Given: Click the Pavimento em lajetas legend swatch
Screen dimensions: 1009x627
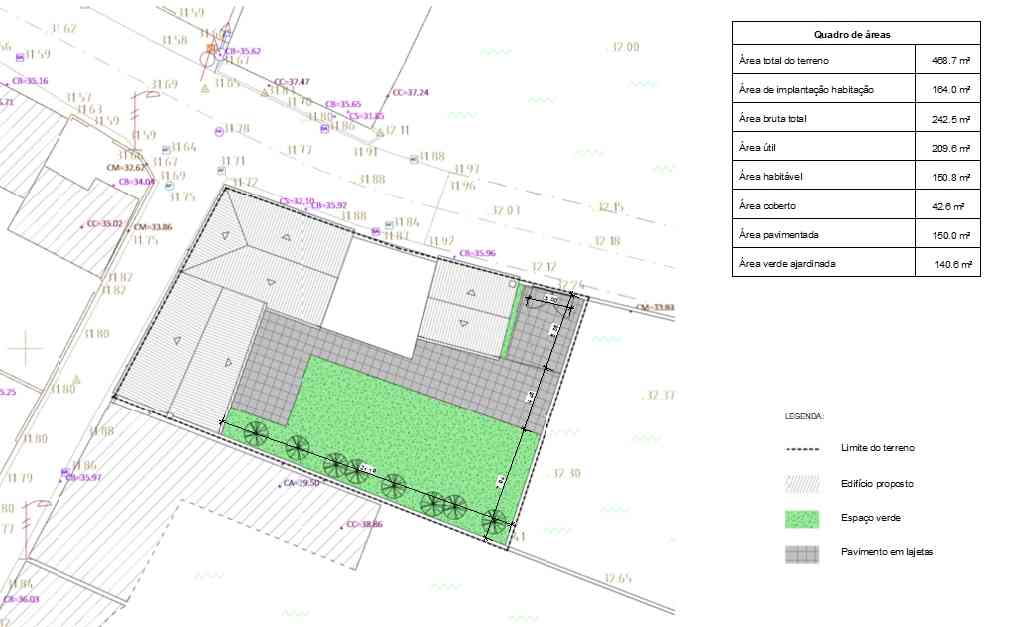Looking at the screenshot, I should pyautogui.click(x=802, y=553).
